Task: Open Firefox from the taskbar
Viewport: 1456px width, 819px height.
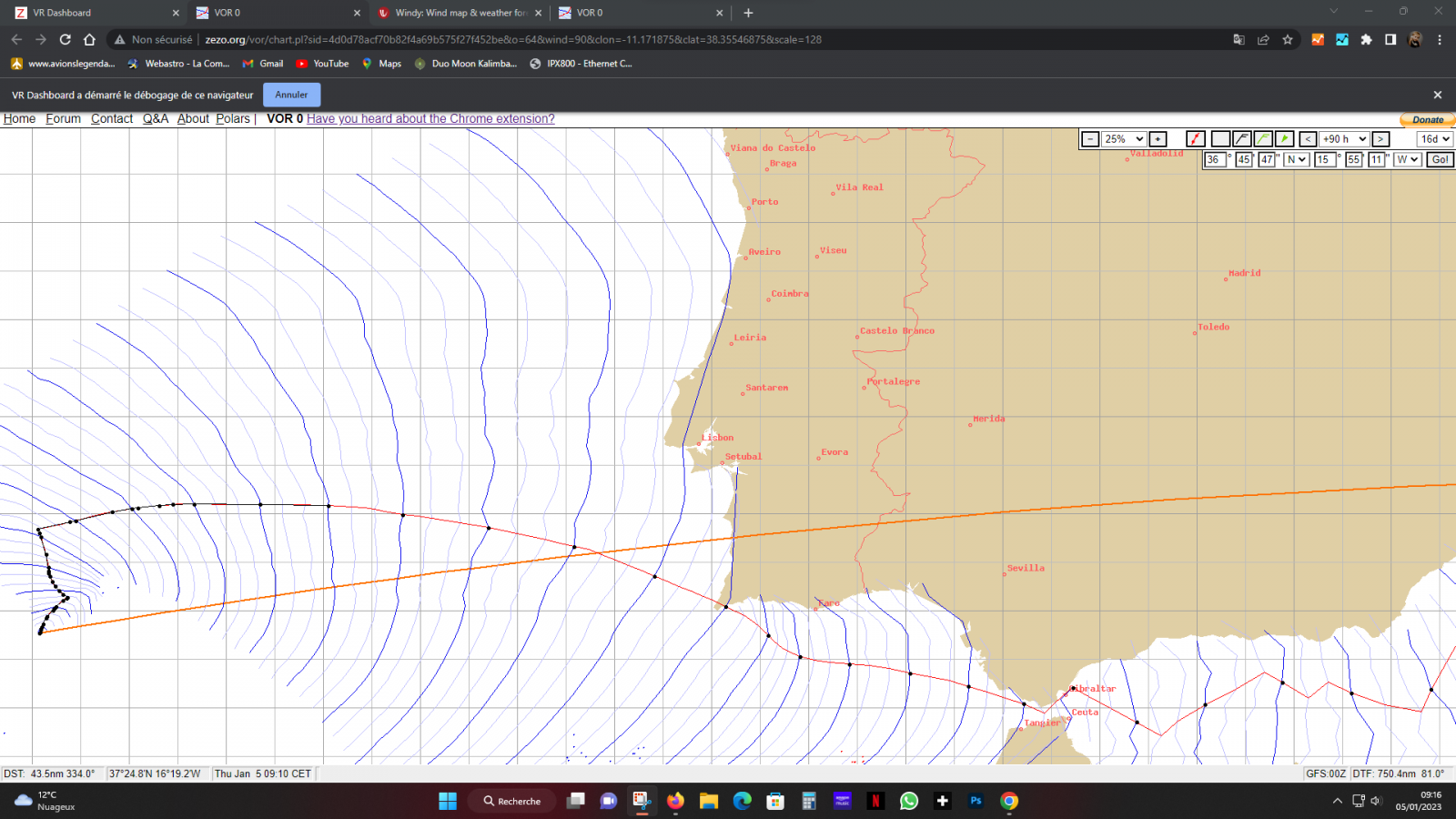Action: click(675, 801)
